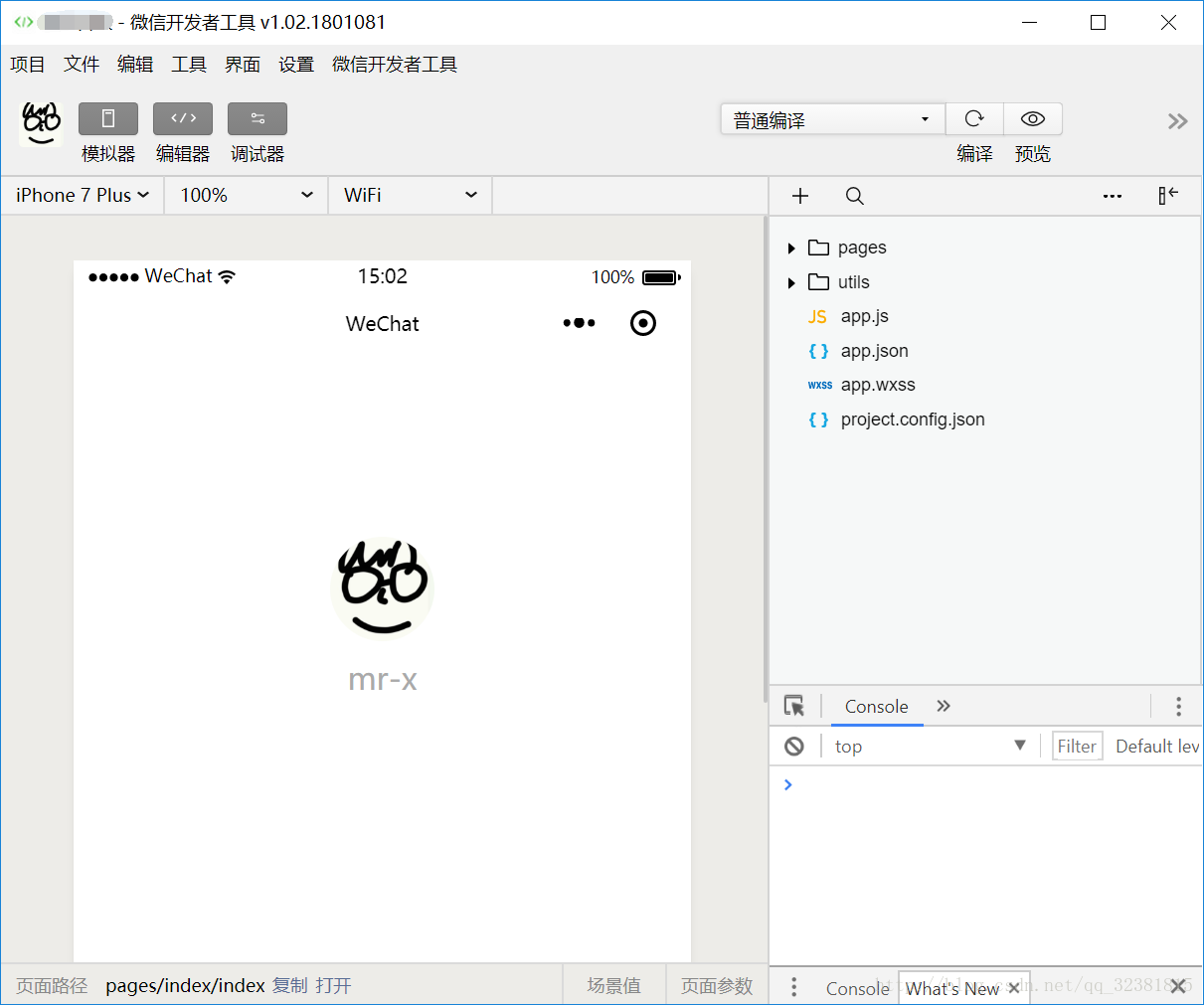The width and height of the screenshot is (1204, 1005).
Task: Click the 预览 label under eye
Action: [x=1033, y=154]
